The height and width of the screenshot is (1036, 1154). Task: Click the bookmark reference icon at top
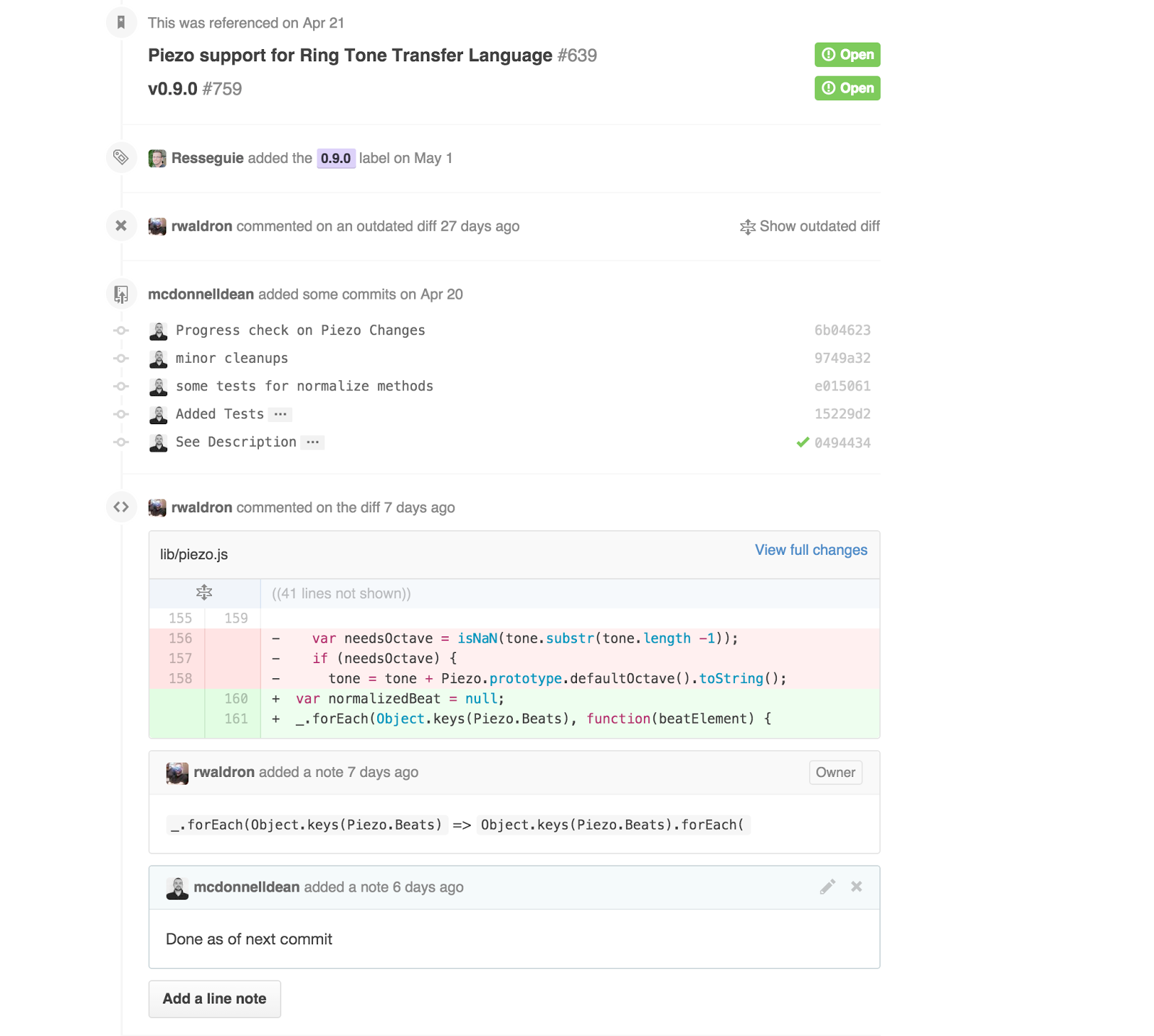[121, 22]
